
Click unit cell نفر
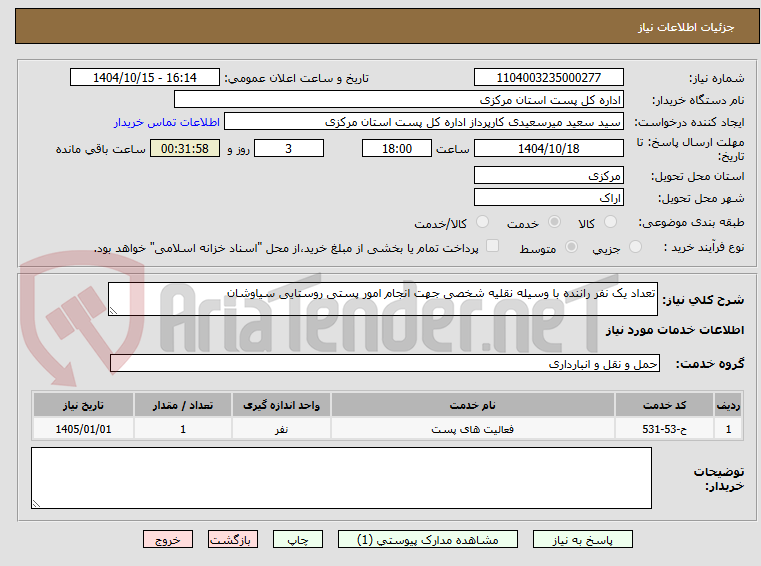281,429
